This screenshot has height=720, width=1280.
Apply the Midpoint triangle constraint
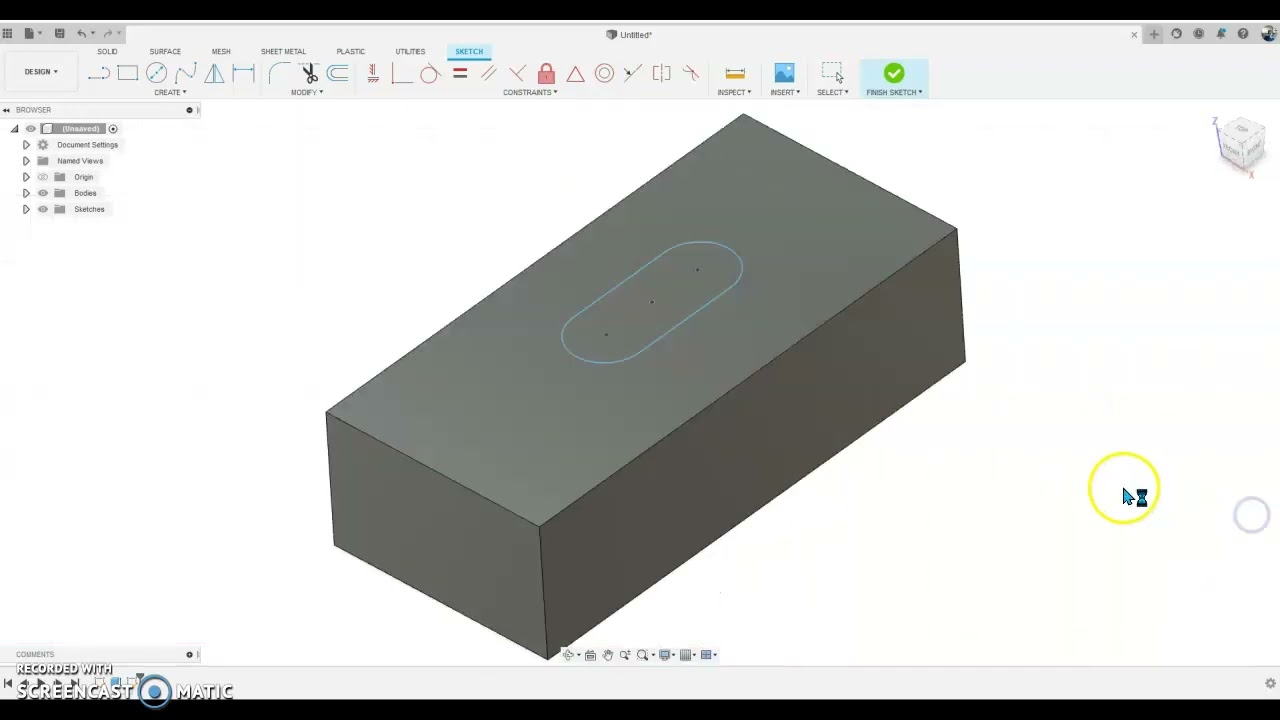[x=575, y=73]
